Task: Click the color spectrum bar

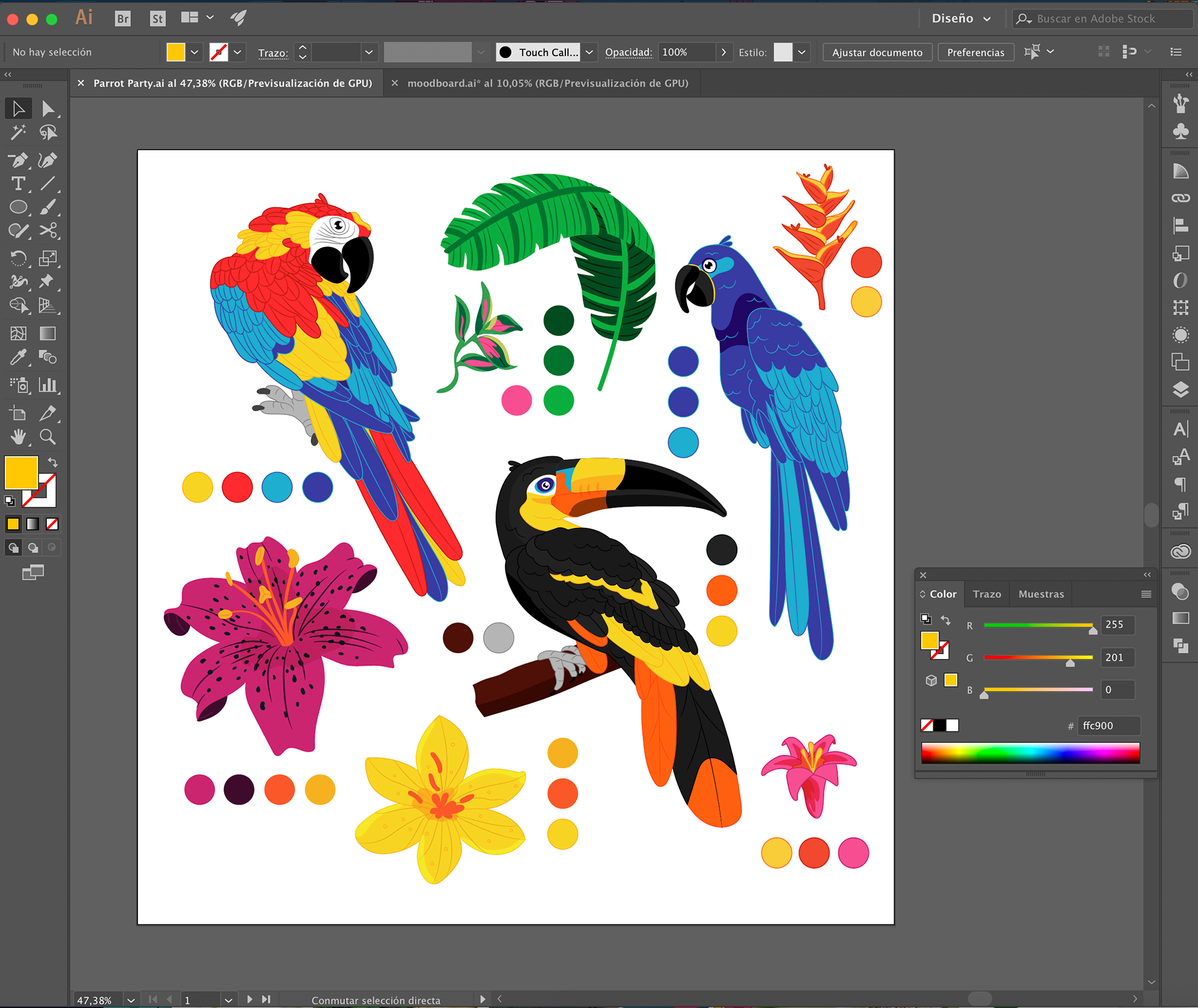Action: [x=1030, y=753]
